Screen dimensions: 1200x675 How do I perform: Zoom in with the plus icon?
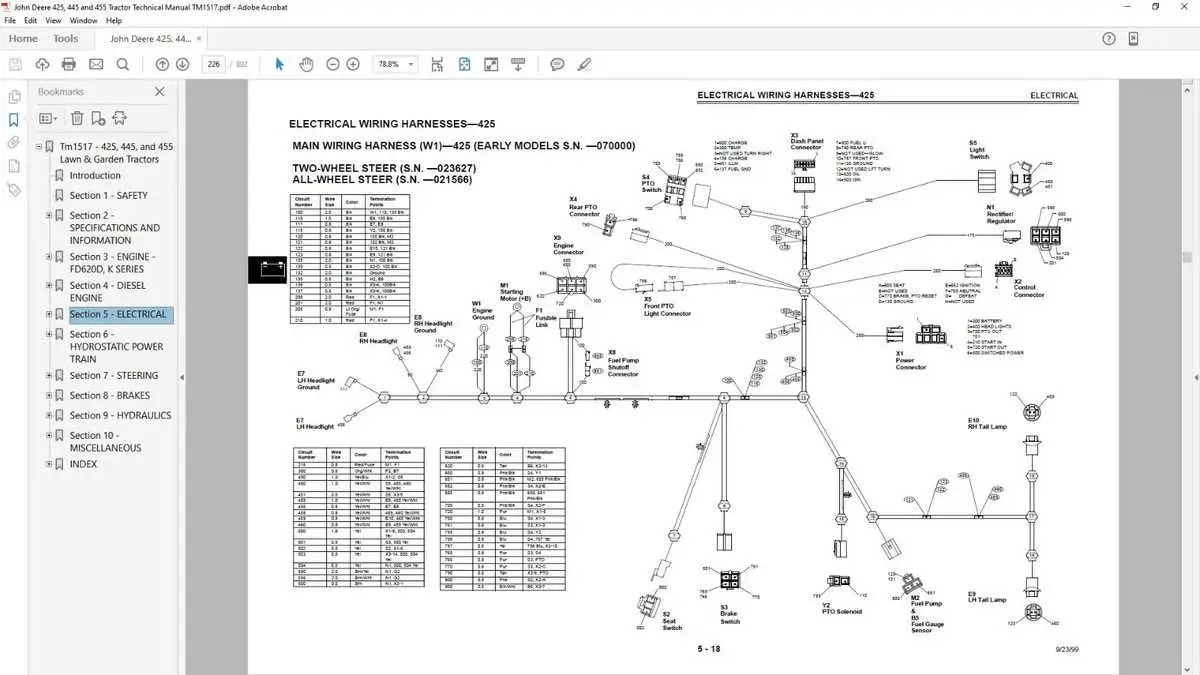[x=353, y=64]
